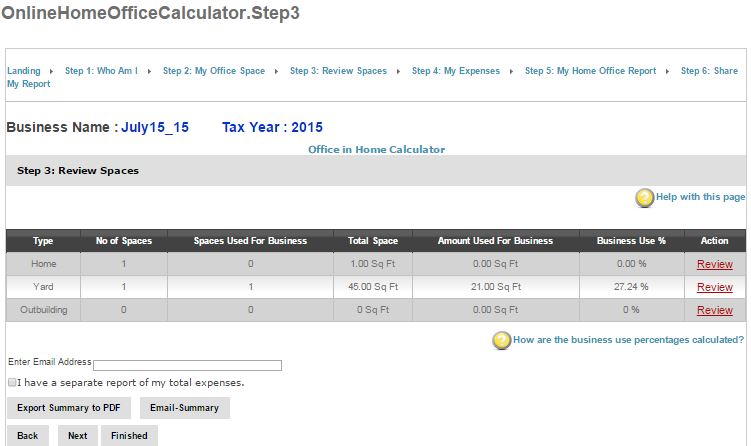This screenshot has height=446, width=751.
Task: Tick 'I have a separate report' checkbox
Action: (12, 382)
